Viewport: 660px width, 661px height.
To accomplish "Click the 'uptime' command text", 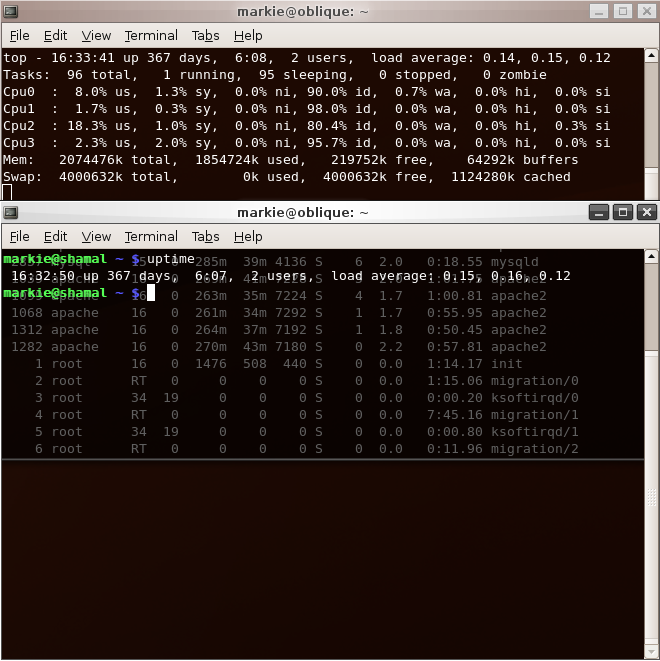I will 171,258.
